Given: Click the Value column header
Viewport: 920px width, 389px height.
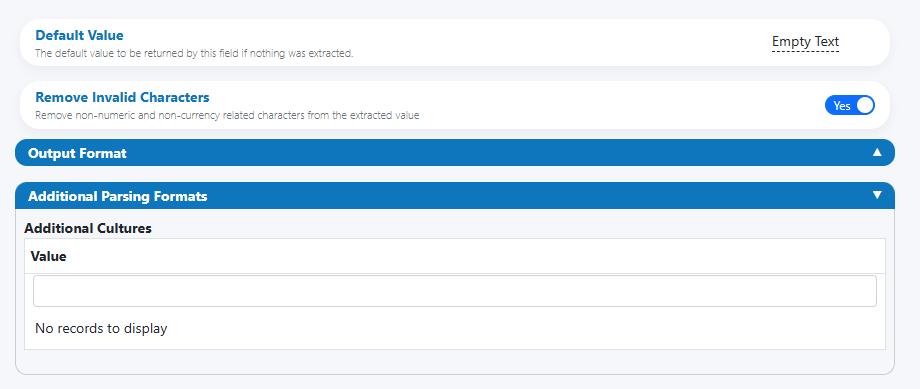Looking at the screenshot, I should point(48,256).
